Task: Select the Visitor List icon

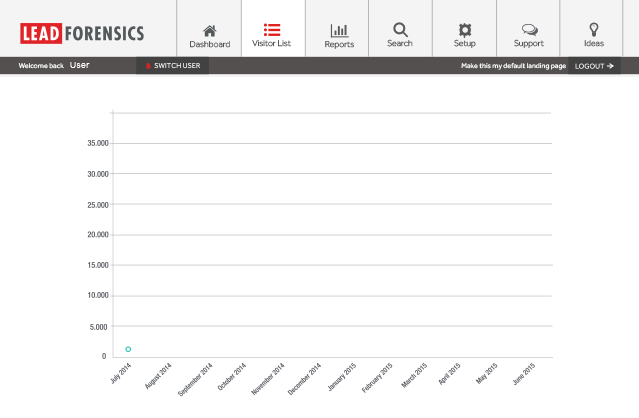Action: coord(272,30)
